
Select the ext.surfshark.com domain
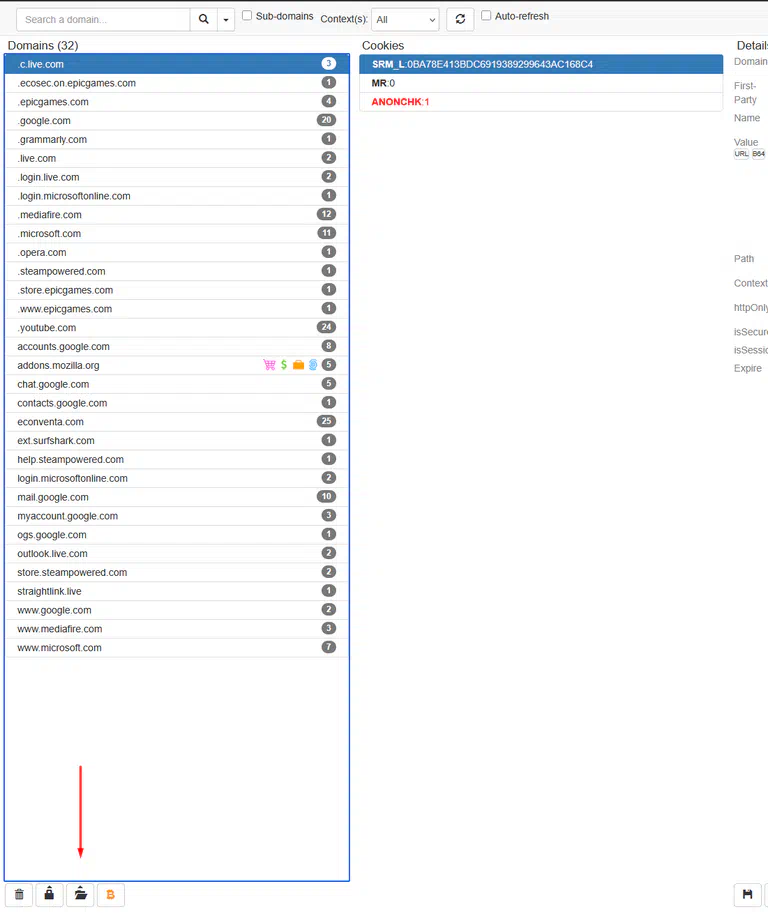[x=177, y=441]
